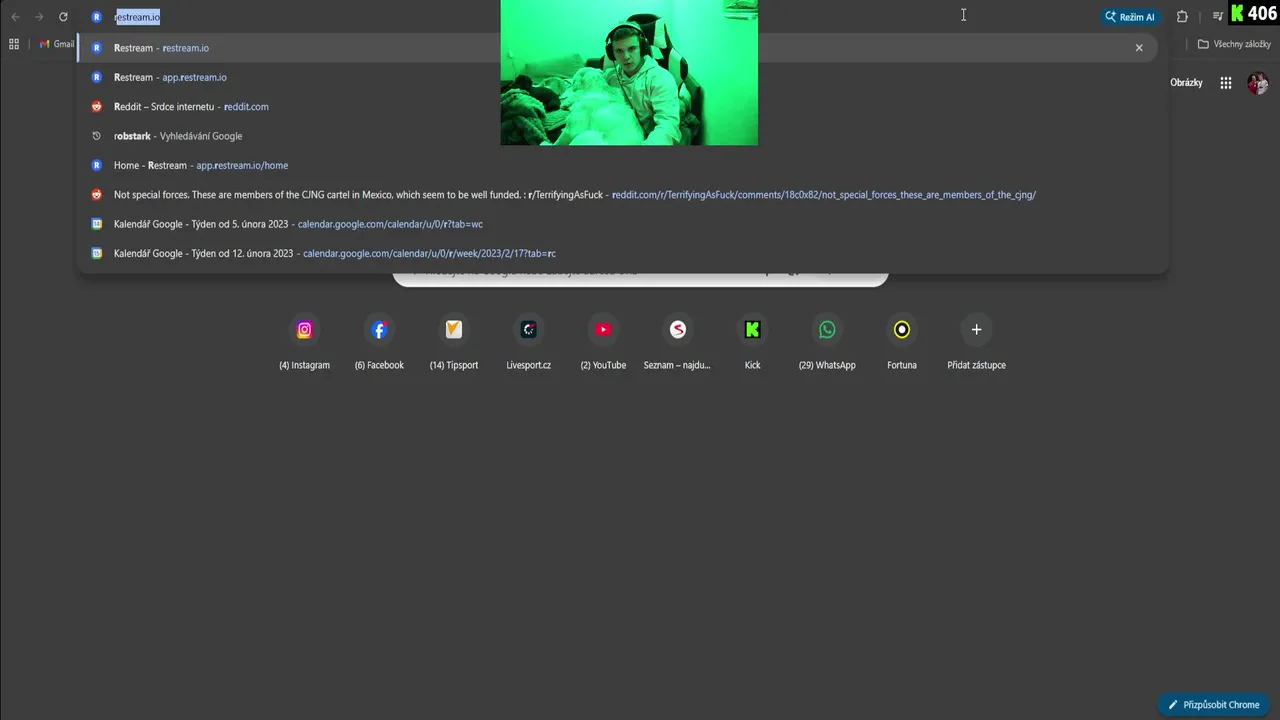Open the media controls icon
The width and height of the screenshot is (1280, 720).
tap(1217, 17)
